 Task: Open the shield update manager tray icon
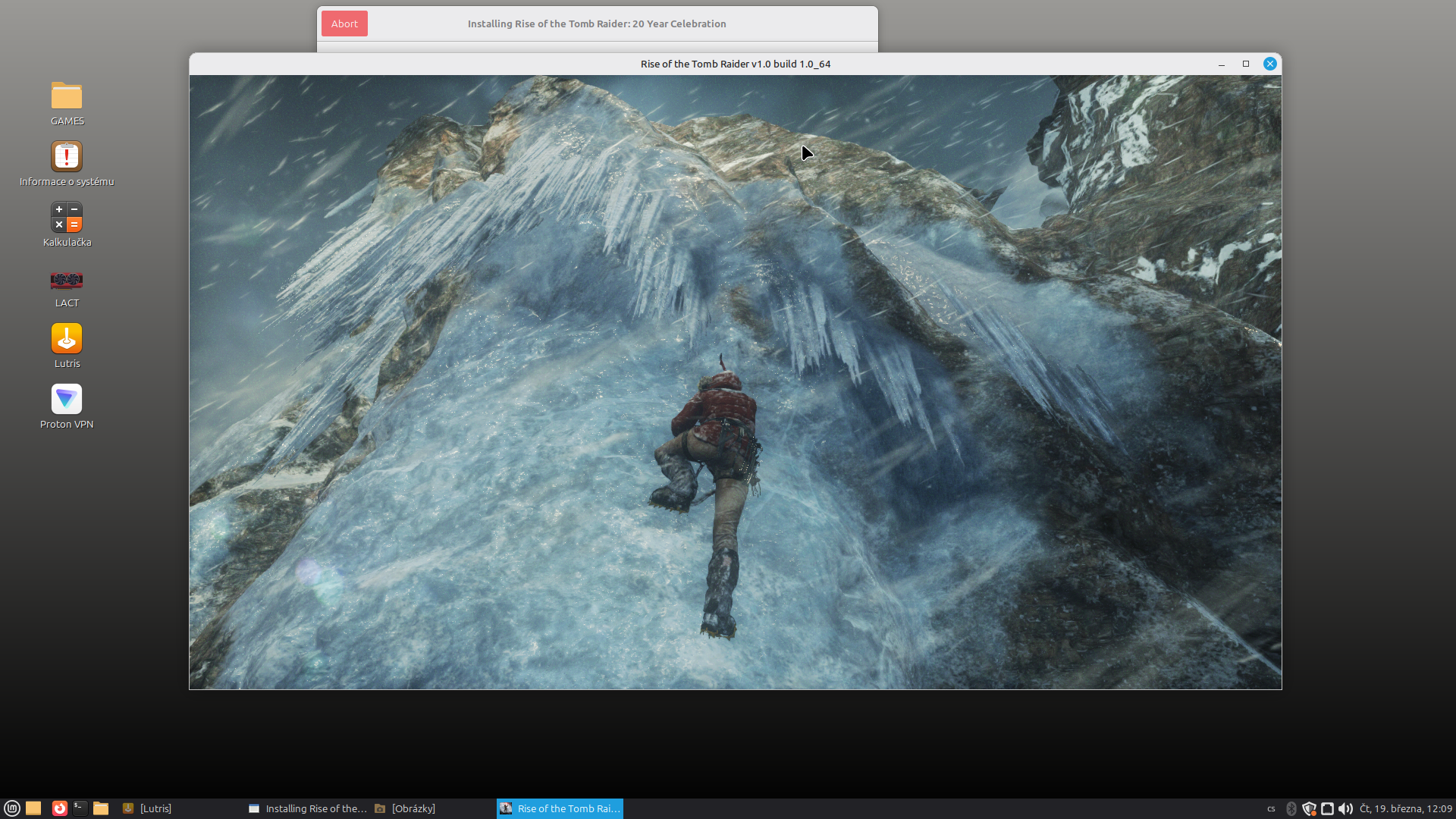pos(1309,808)
